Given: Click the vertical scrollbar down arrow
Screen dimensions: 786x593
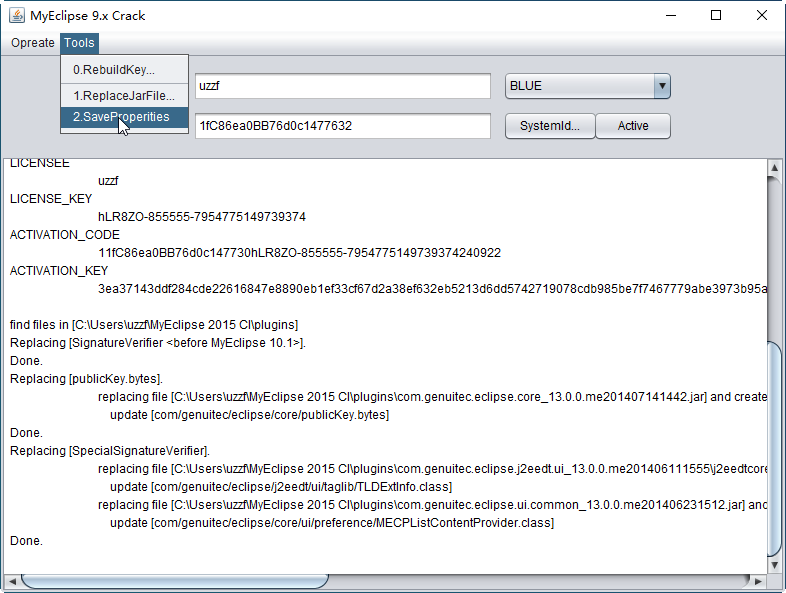Looking at the screenshot, I should [x=775, y=564].
